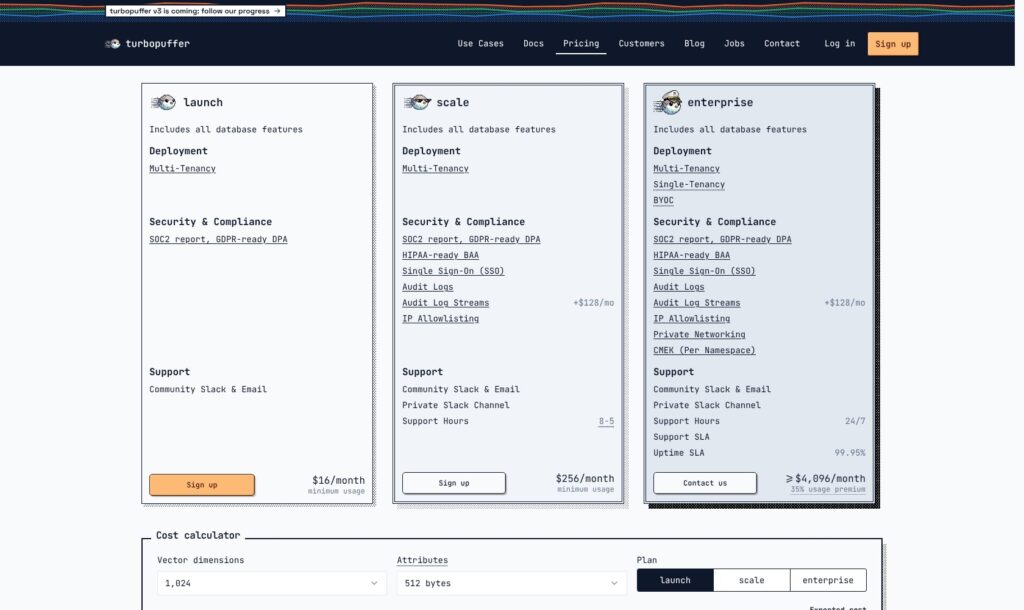This screenshot has width=1024, height=610.
Task: Click the enterprise plan captain pufferfish icon
Action: point(667,103)
